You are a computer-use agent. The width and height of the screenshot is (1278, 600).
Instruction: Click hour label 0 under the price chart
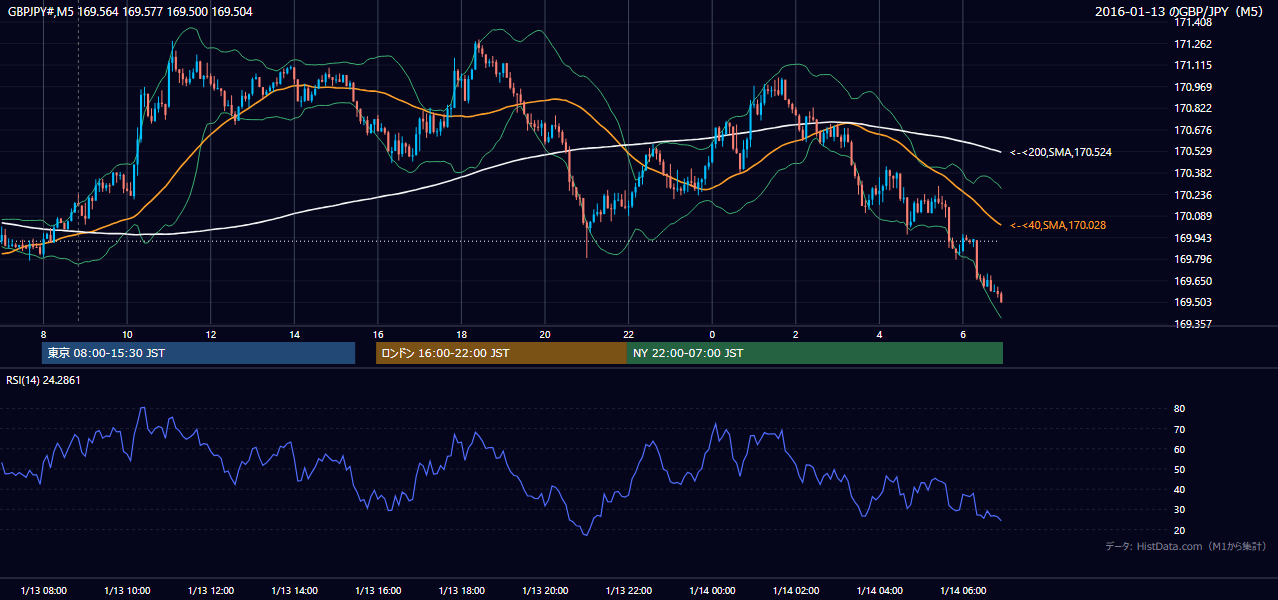(x=712, y=334)
